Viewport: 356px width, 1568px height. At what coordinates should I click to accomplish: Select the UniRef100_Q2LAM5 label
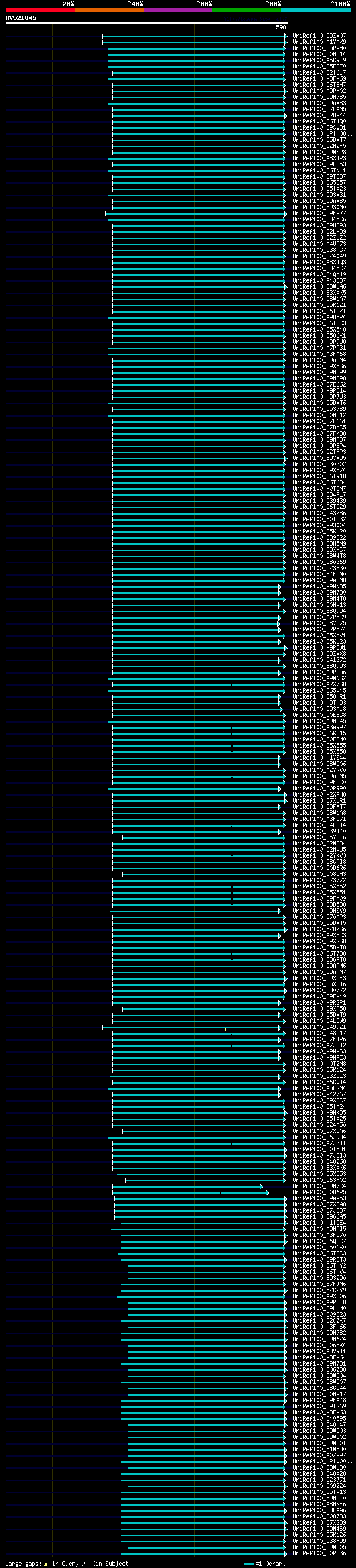coord(319,110)
